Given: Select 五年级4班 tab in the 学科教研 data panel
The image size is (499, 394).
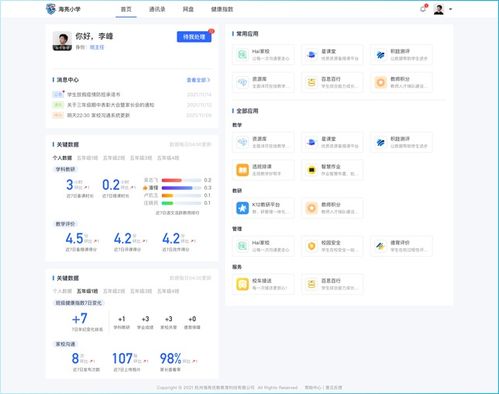Looking at the screenshot, I should click(x=168, y=158).
